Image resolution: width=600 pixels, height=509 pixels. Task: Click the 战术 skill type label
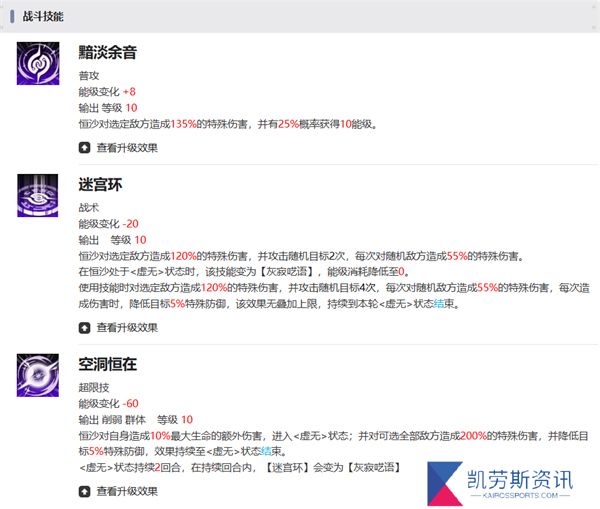click(x=89, y=208)
